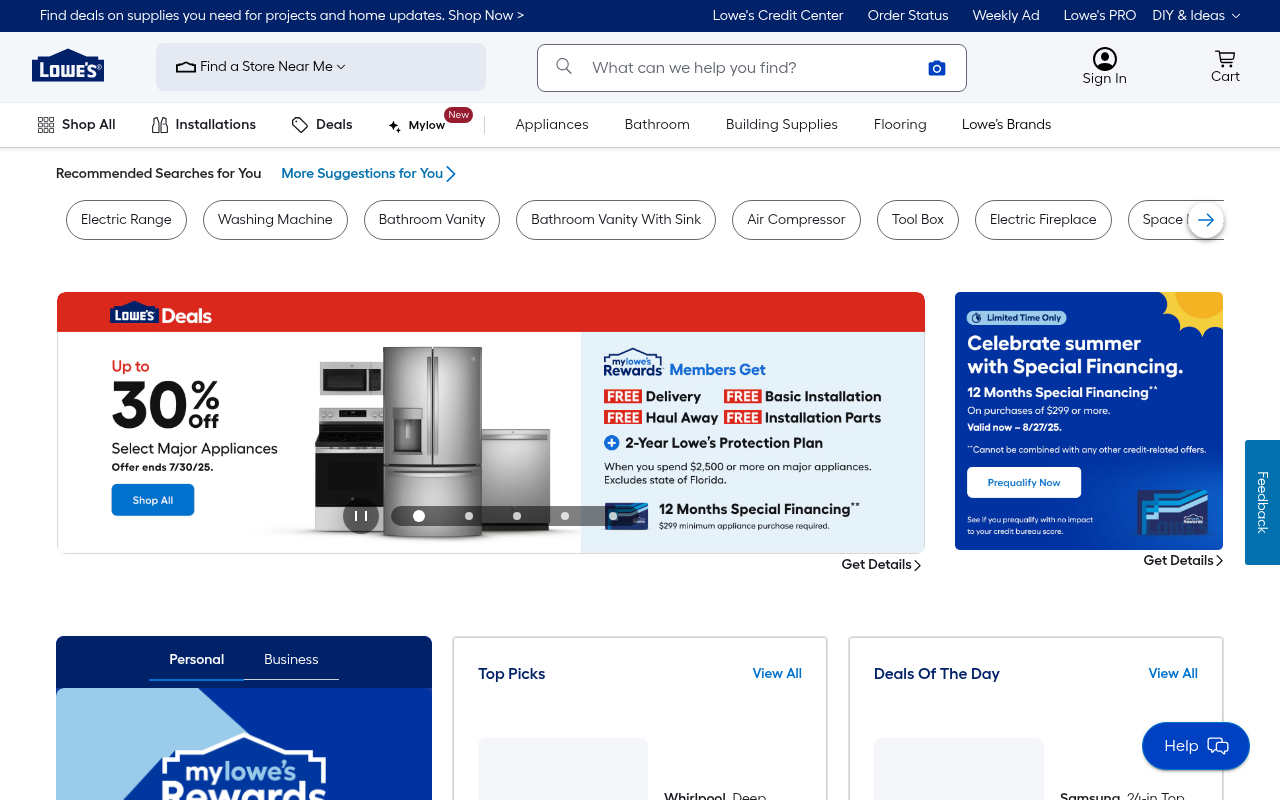Open Lowe's Credit Center link

[778, 15]
